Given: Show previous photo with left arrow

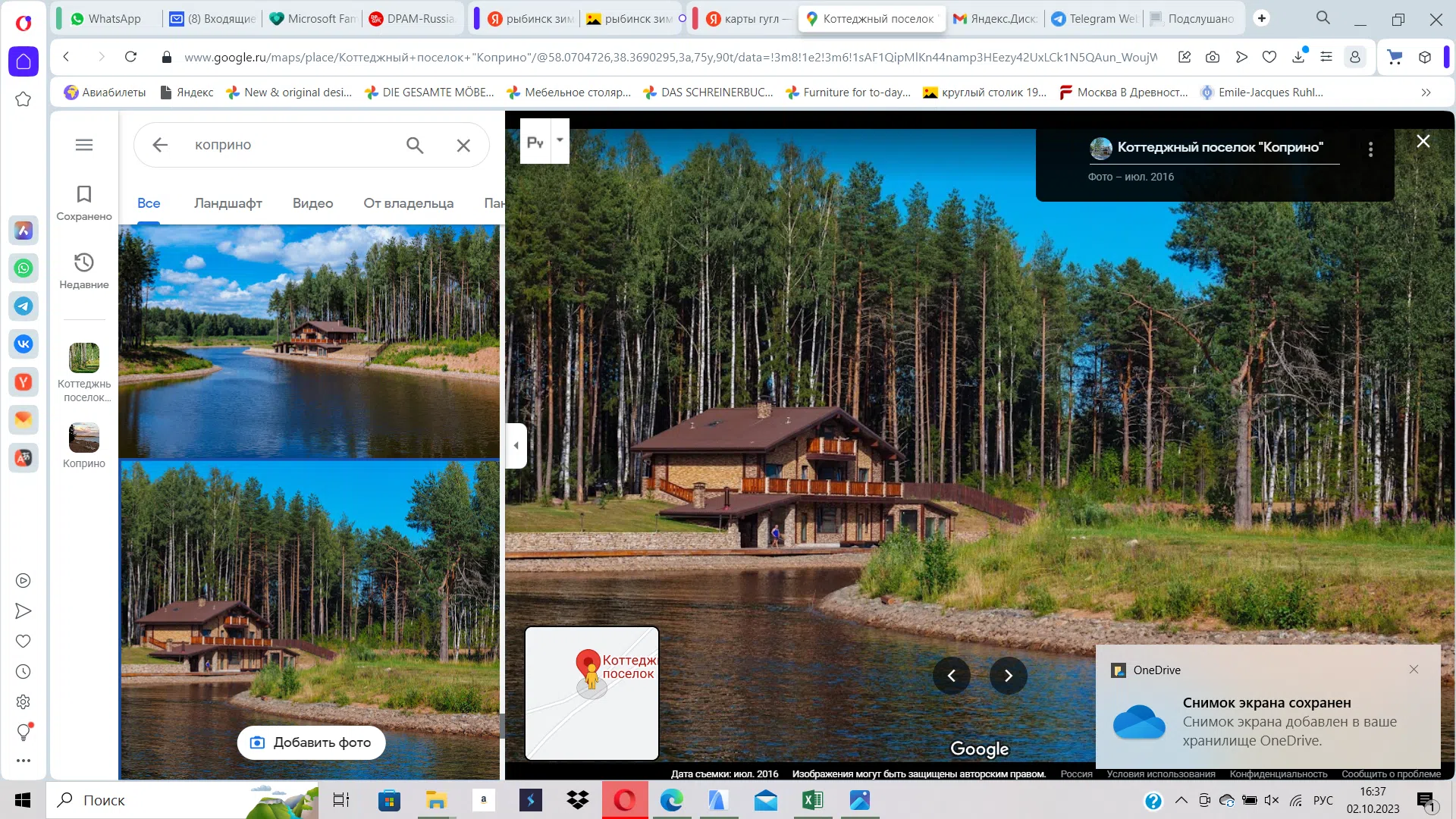Looking at the screenshot, I should (x=952, y=676).
